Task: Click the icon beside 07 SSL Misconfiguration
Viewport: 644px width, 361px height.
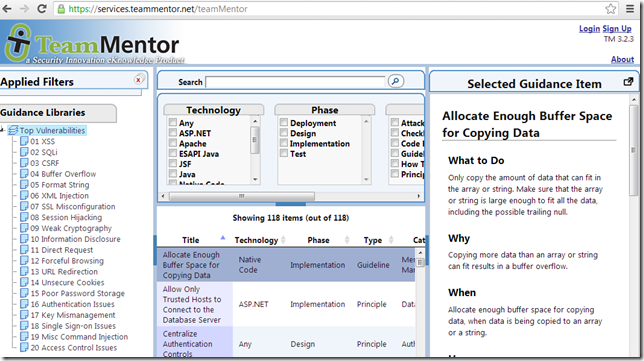Action: pos(24,207)
